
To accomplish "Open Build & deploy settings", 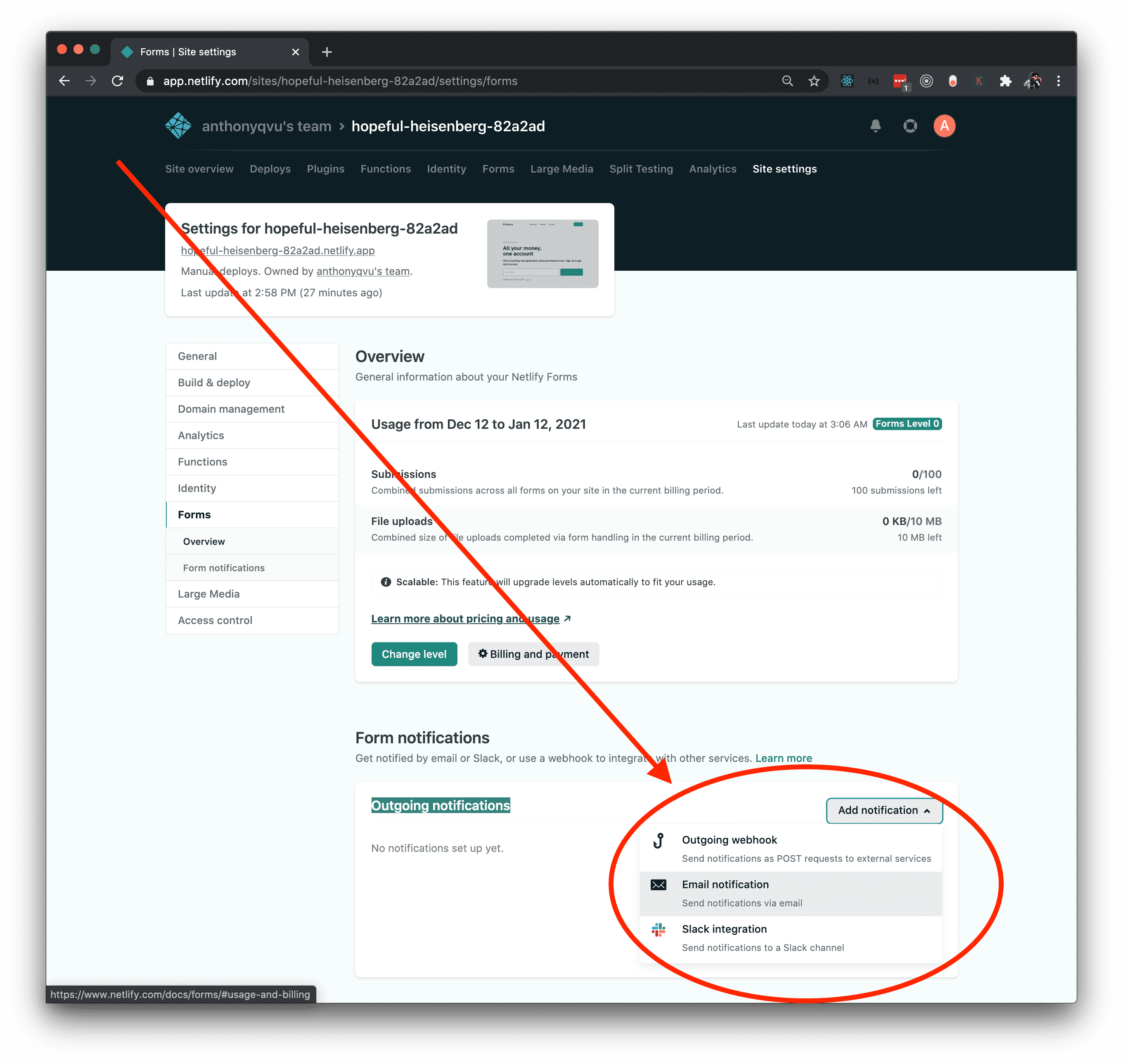I will coord(252,383).
